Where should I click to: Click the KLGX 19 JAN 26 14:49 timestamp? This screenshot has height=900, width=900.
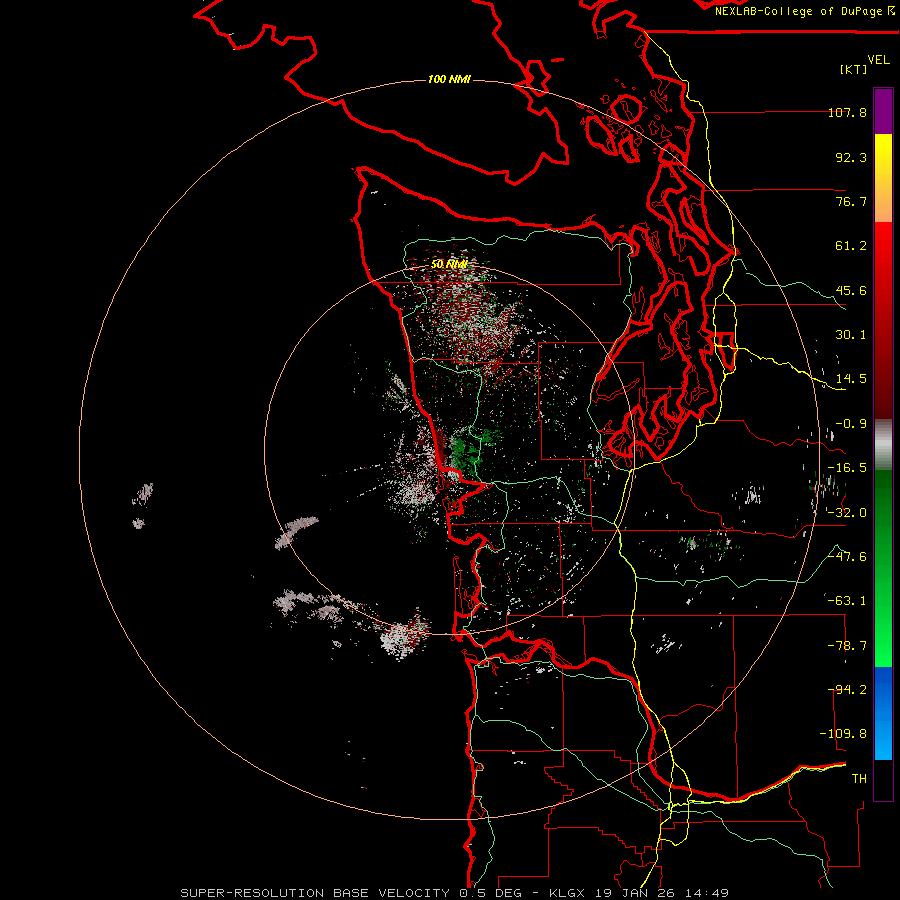[x=639, y=893]
